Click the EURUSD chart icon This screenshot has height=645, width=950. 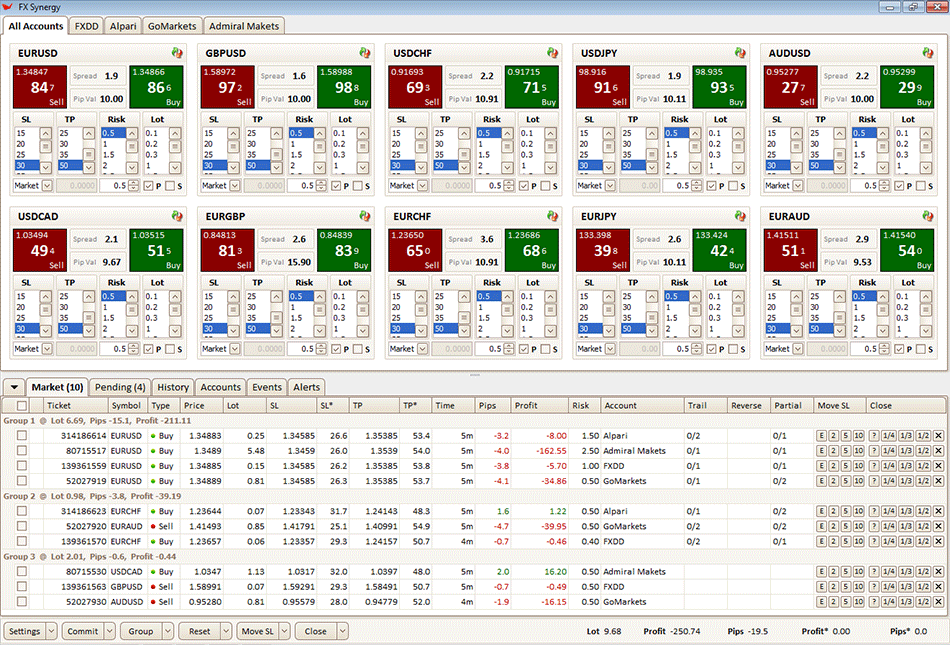point(177,53)
